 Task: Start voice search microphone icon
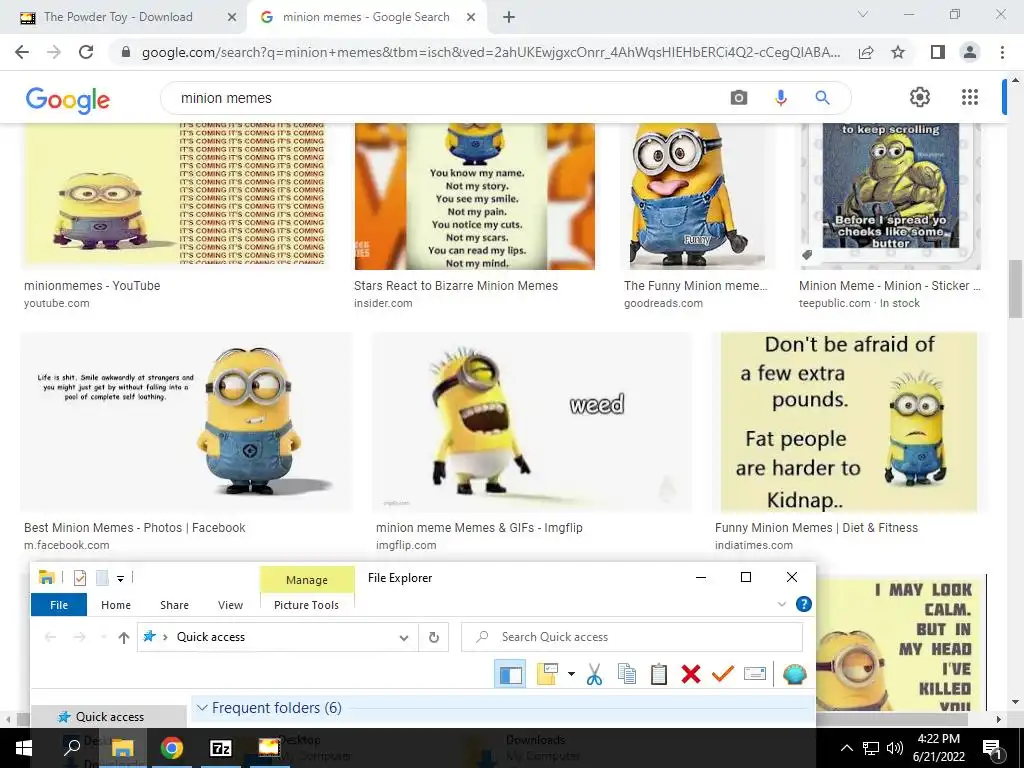pyautogui.click(x=780, y=98)
